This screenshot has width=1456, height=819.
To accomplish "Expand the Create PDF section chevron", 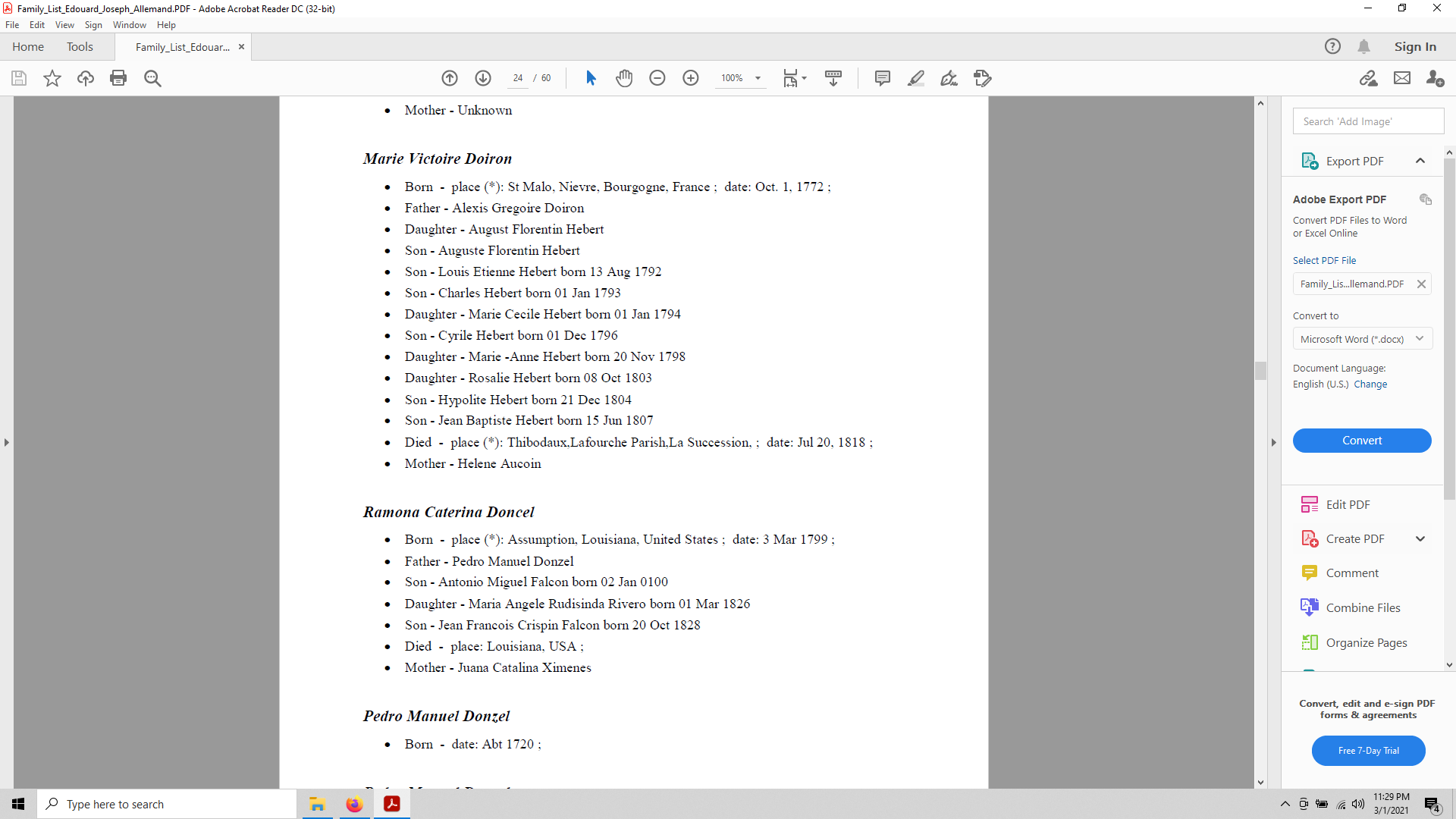I will [1420, 539].
